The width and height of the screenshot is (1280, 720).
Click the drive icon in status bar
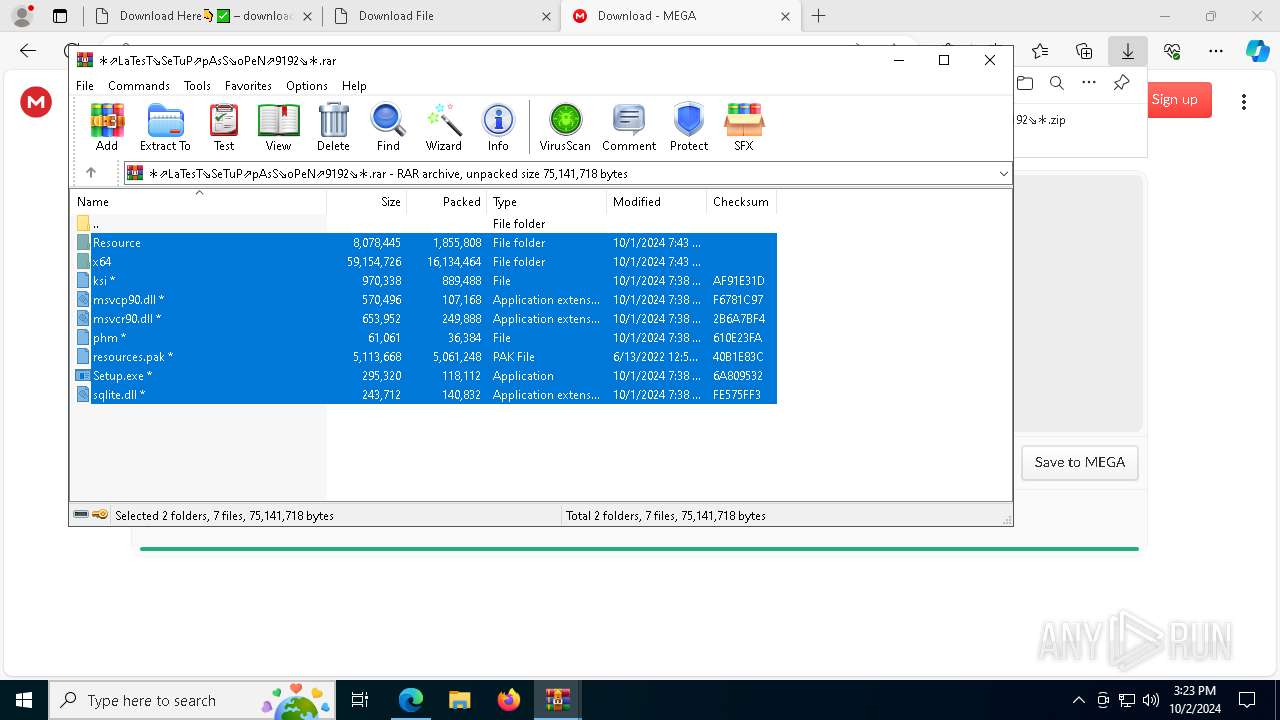click(81, 515)
